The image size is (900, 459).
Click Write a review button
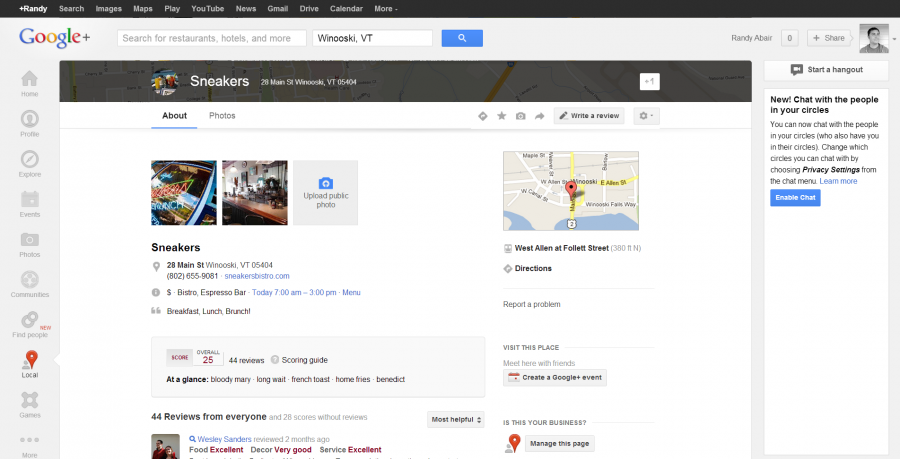pos(589,116)
